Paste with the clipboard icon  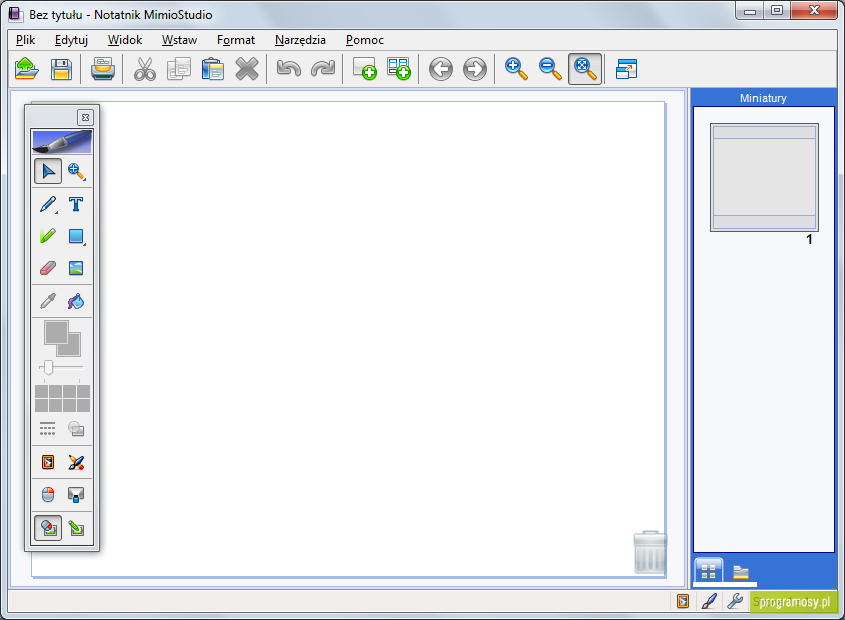pyautogui.click(x=213, y=69)
